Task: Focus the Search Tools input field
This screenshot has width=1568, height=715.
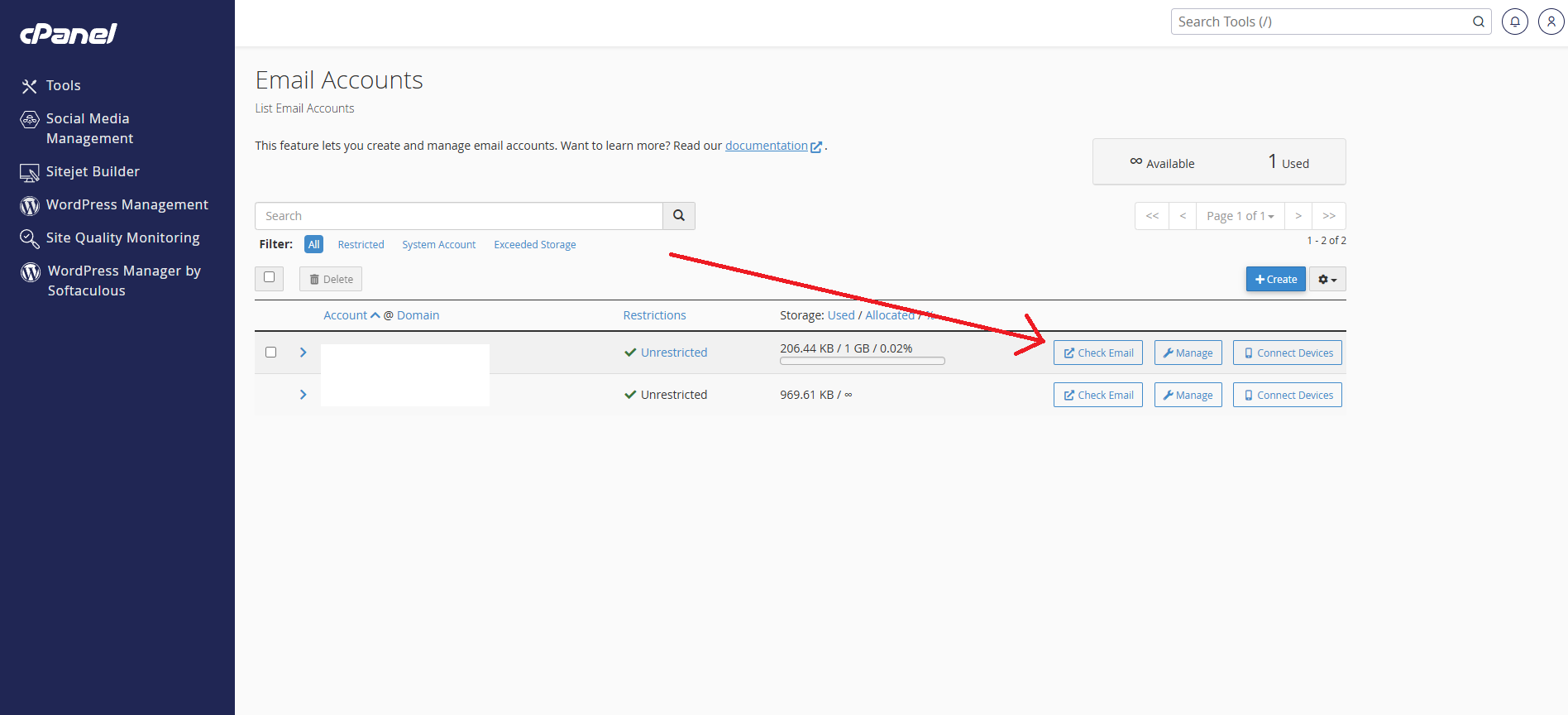Action: 1322,22
